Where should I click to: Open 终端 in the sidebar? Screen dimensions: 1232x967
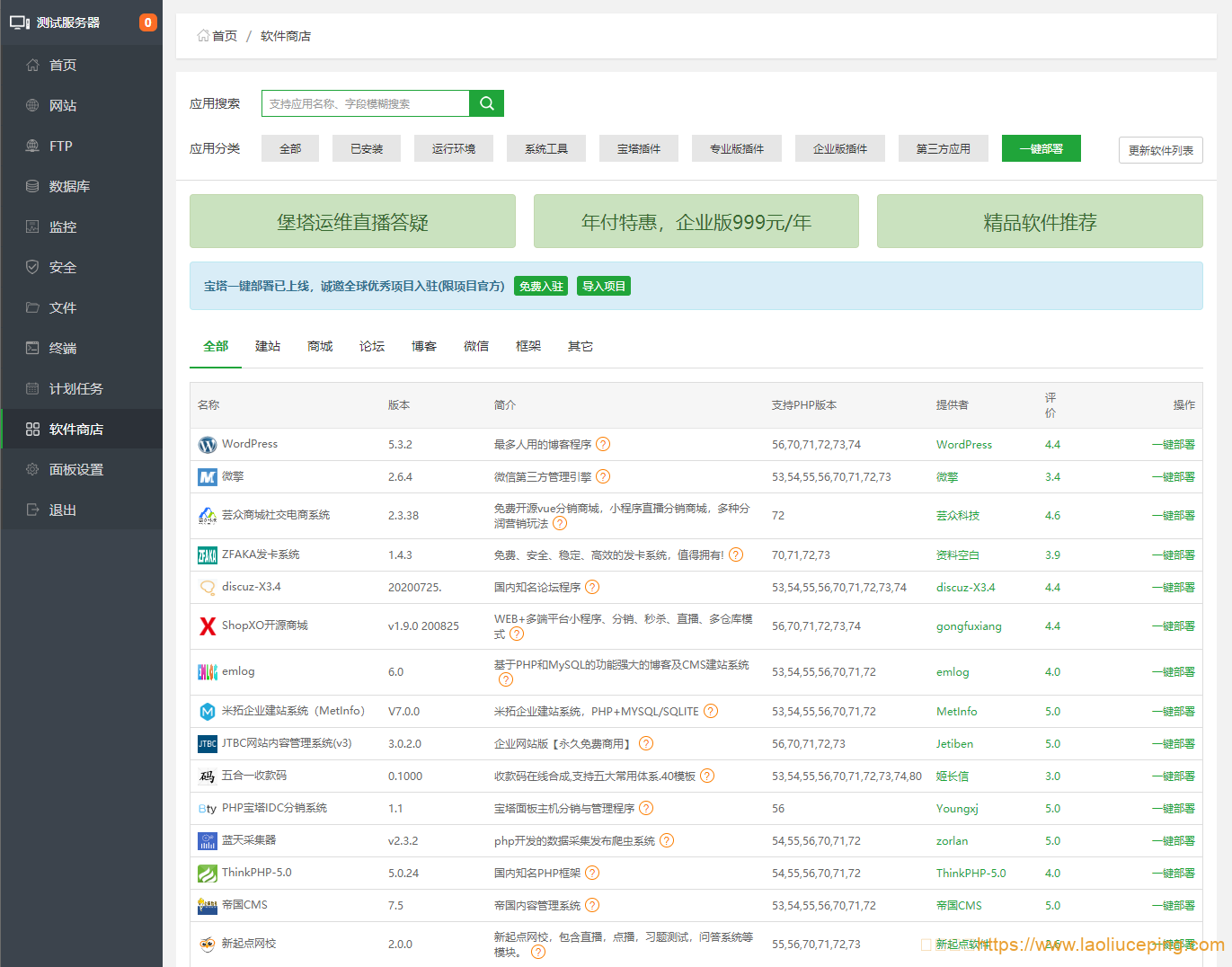(82, 348)
